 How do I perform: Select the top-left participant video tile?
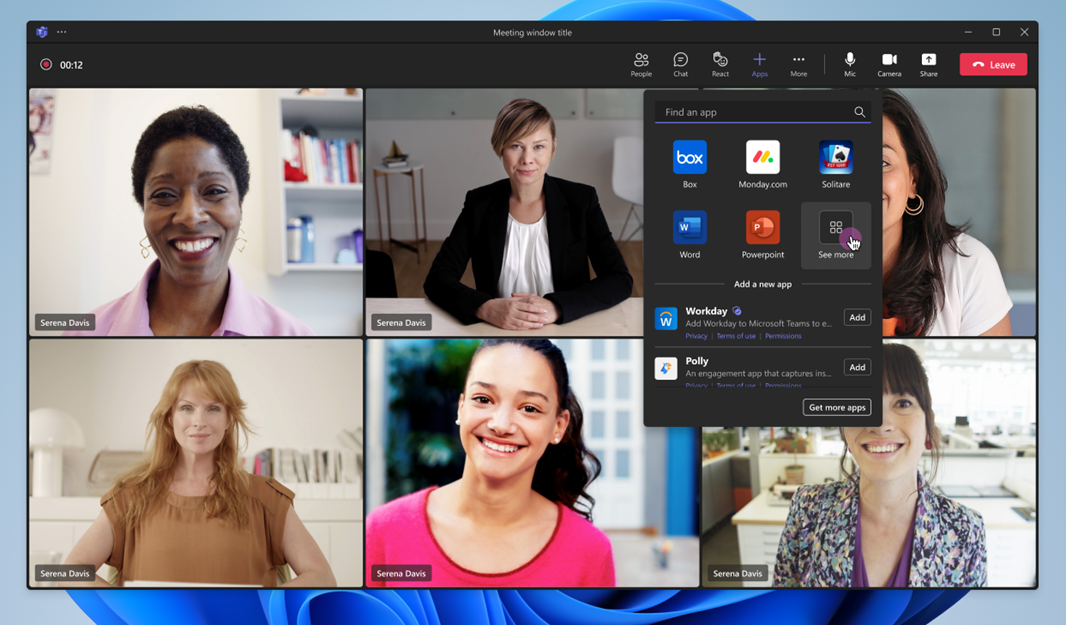[196, 212]
